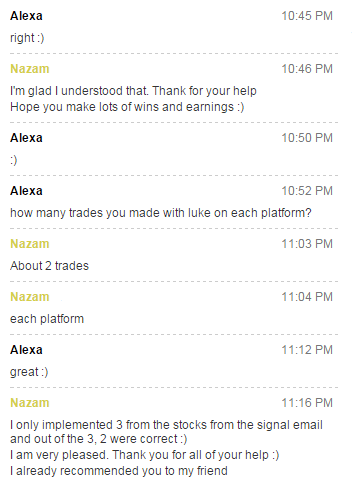Click the smiley-only message from Alexa
Viewport: 362px width, 493px height.
[13, 160]
